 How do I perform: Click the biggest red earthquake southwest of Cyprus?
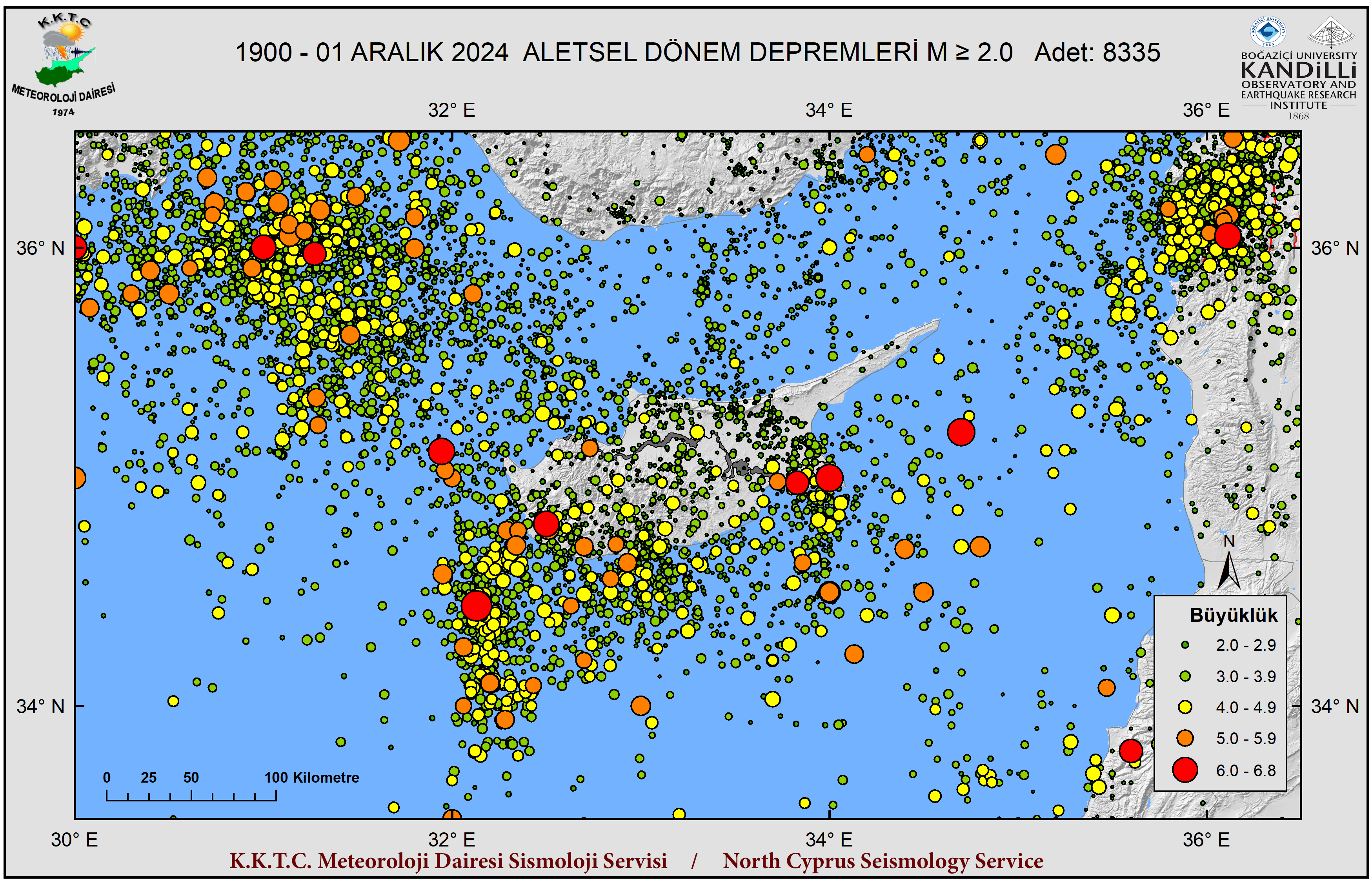point(475,606)
